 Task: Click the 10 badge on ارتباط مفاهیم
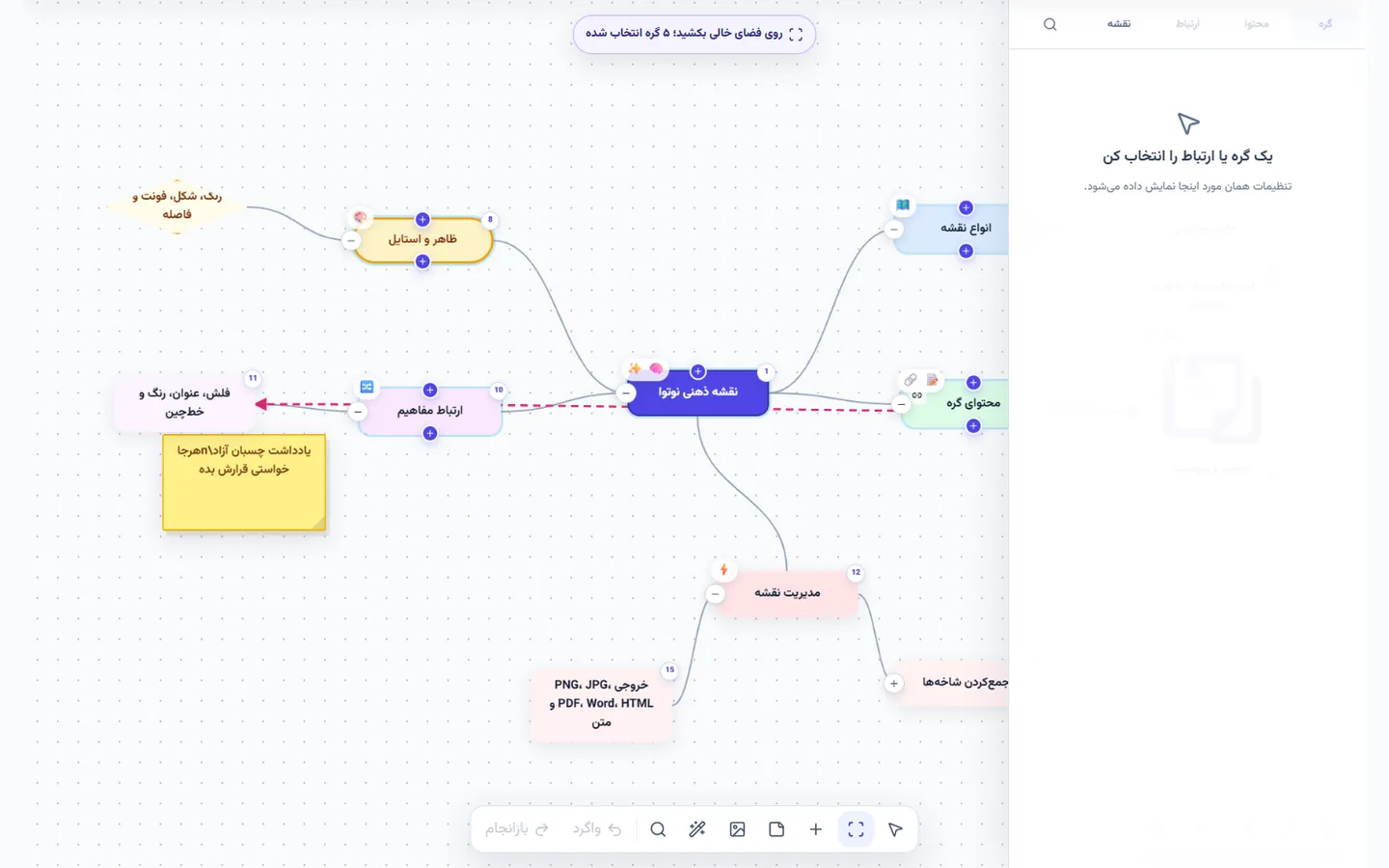[499, 390]
